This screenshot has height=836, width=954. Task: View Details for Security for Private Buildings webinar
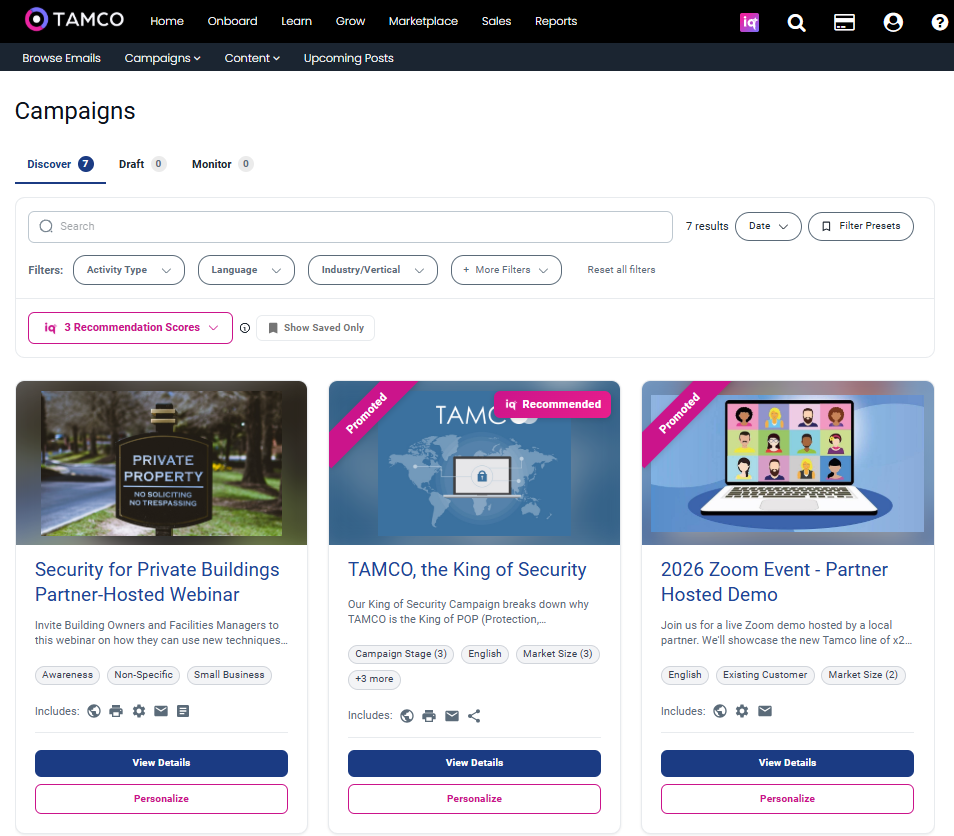pos(161,763)
